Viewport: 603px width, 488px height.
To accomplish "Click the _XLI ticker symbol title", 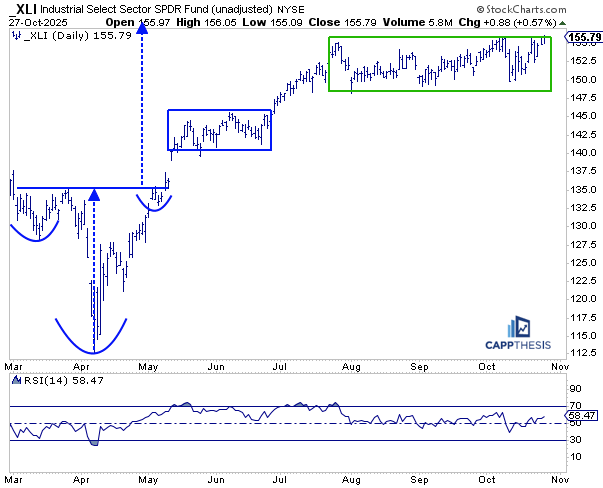I will [22, 9].
